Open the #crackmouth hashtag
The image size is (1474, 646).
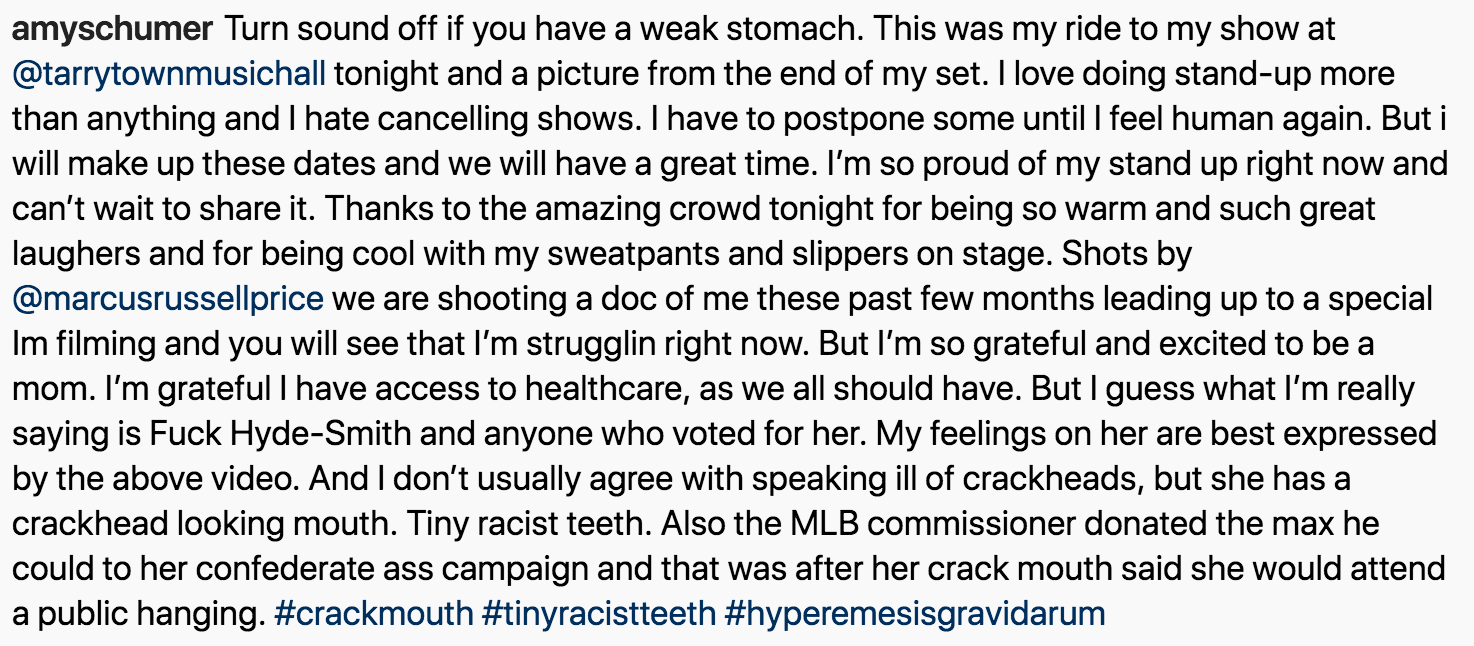(373, 613)
